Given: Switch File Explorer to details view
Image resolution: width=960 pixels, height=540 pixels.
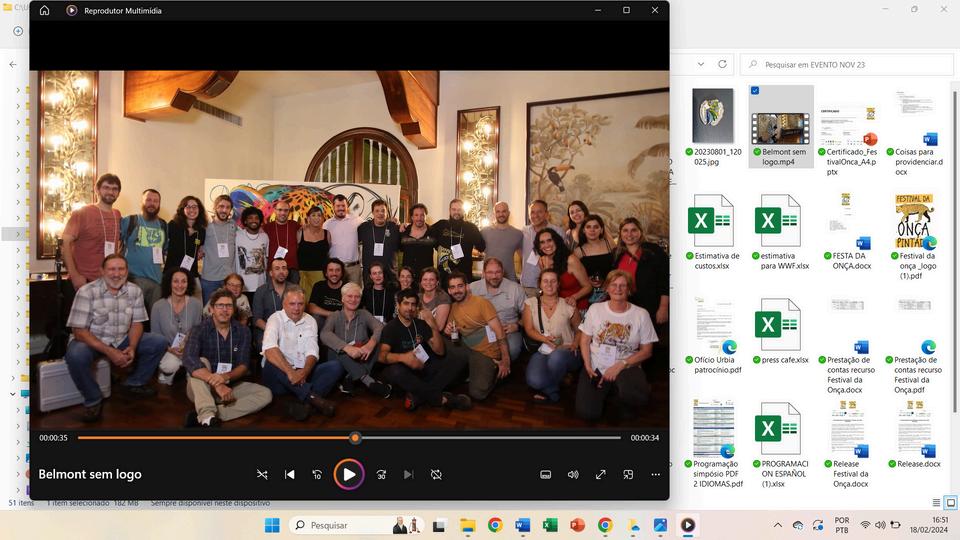Looking at the screenshot, I should tap(936, 503).
